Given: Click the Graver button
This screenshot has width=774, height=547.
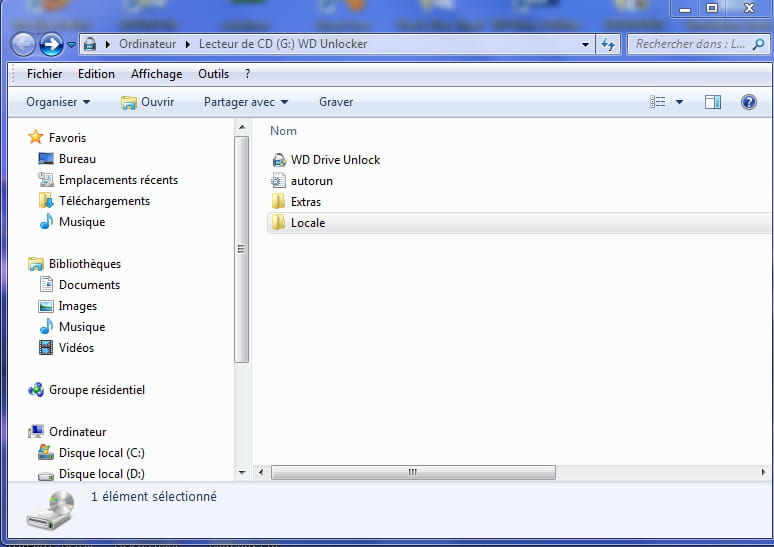Looking at the screenshot, I should click(x=336, y=102).
